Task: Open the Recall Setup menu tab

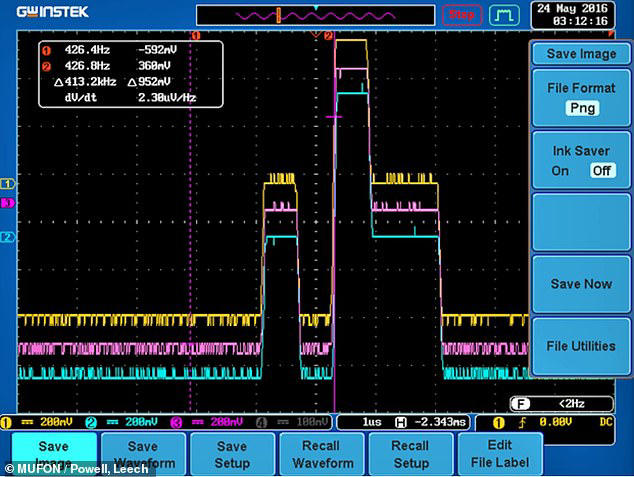Action: [x=411, y=454]
